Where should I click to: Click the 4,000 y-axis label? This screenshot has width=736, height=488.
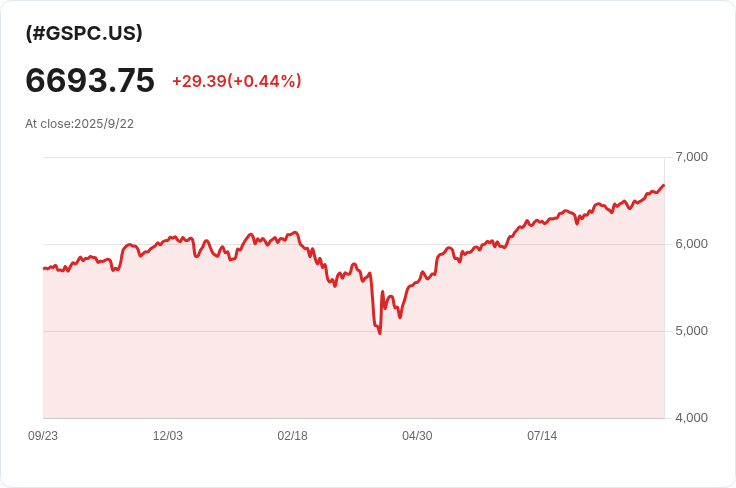tap(691, 418)
